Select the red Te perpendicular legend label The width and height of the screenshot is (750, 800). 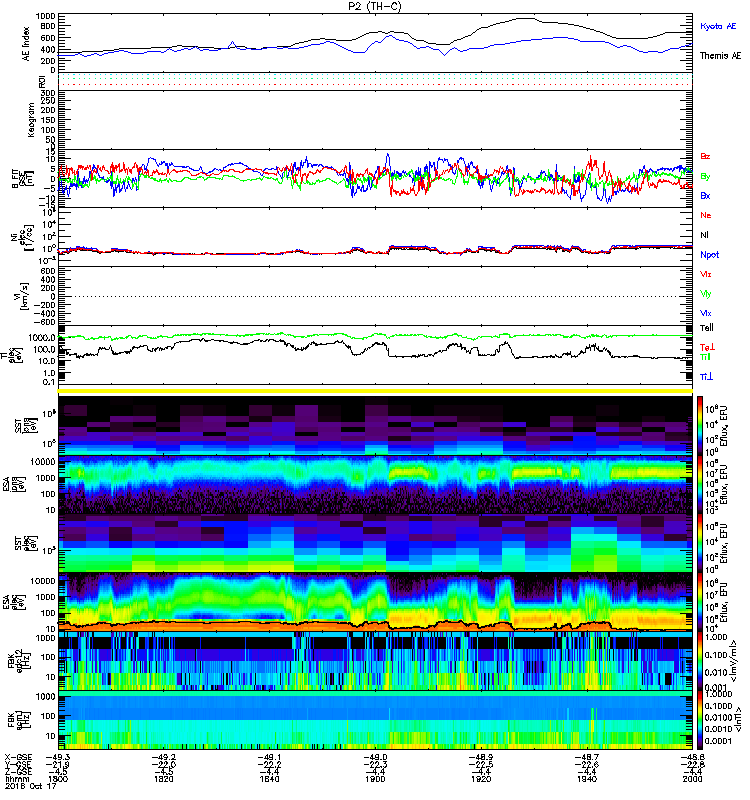[x=707, y=347]
